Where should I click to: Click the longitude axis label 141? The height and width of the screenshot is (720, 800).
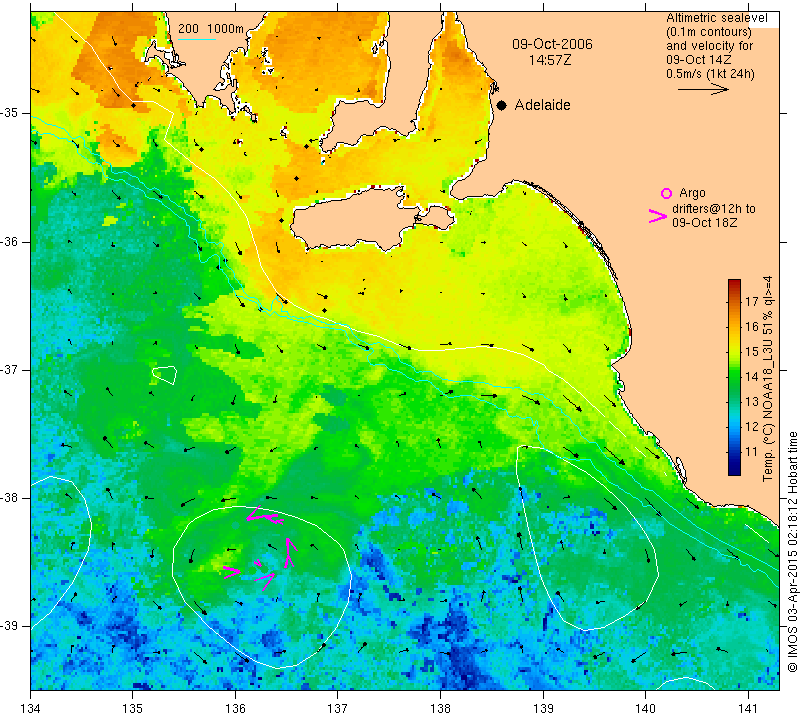pyautogui.click(x=748, y=709)
